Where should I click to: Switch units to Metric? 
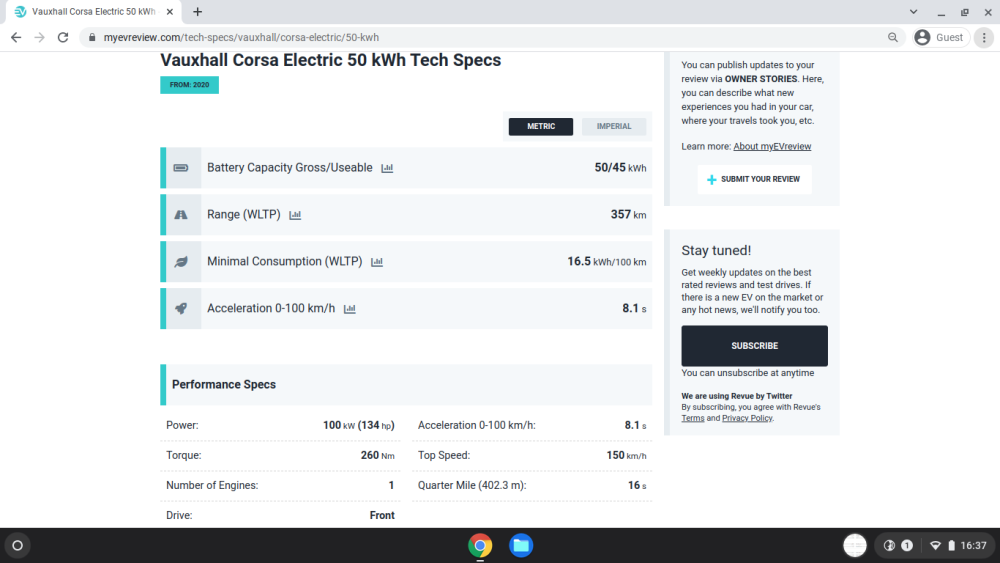(x=541, y=126)
